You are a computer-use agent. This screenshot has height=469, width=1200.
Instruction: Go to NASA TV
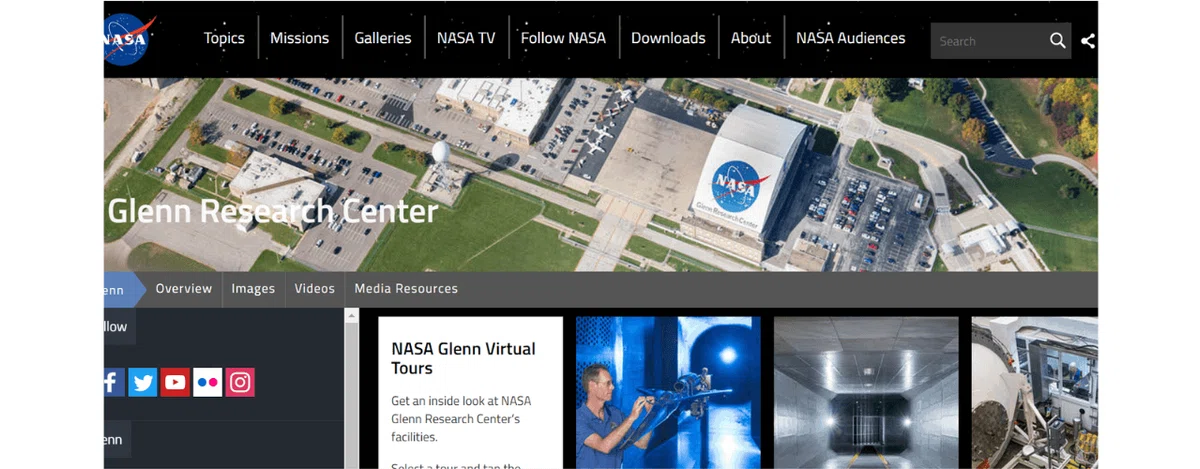[466, 38]
